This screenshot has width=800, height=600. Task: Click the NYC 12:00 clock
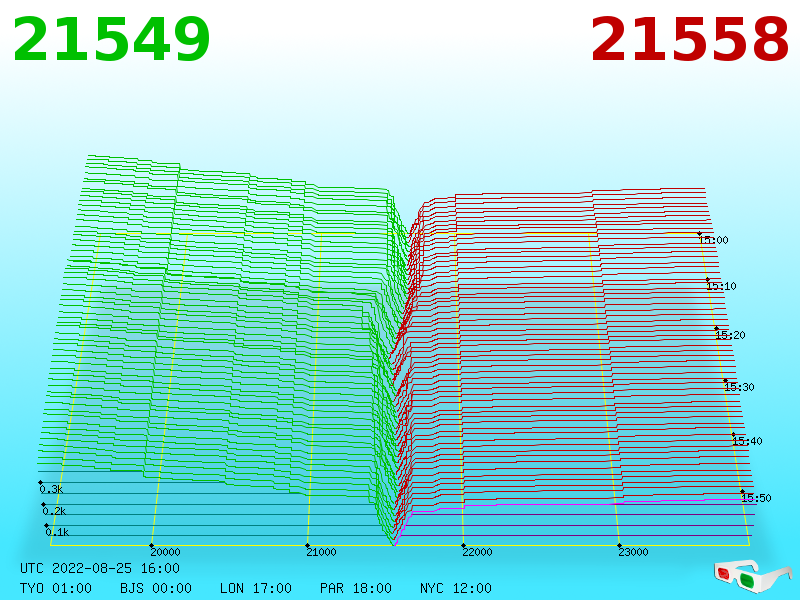456,588
